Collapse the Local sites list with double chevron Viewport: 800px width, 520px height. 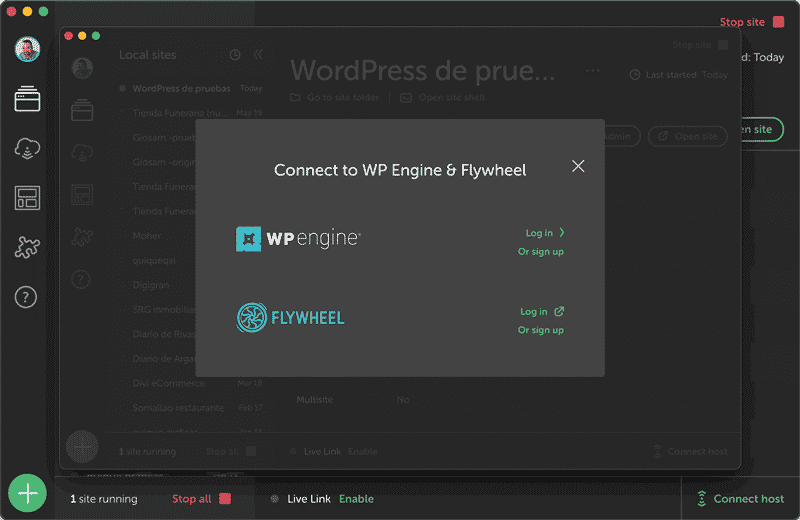pos(258,55)
